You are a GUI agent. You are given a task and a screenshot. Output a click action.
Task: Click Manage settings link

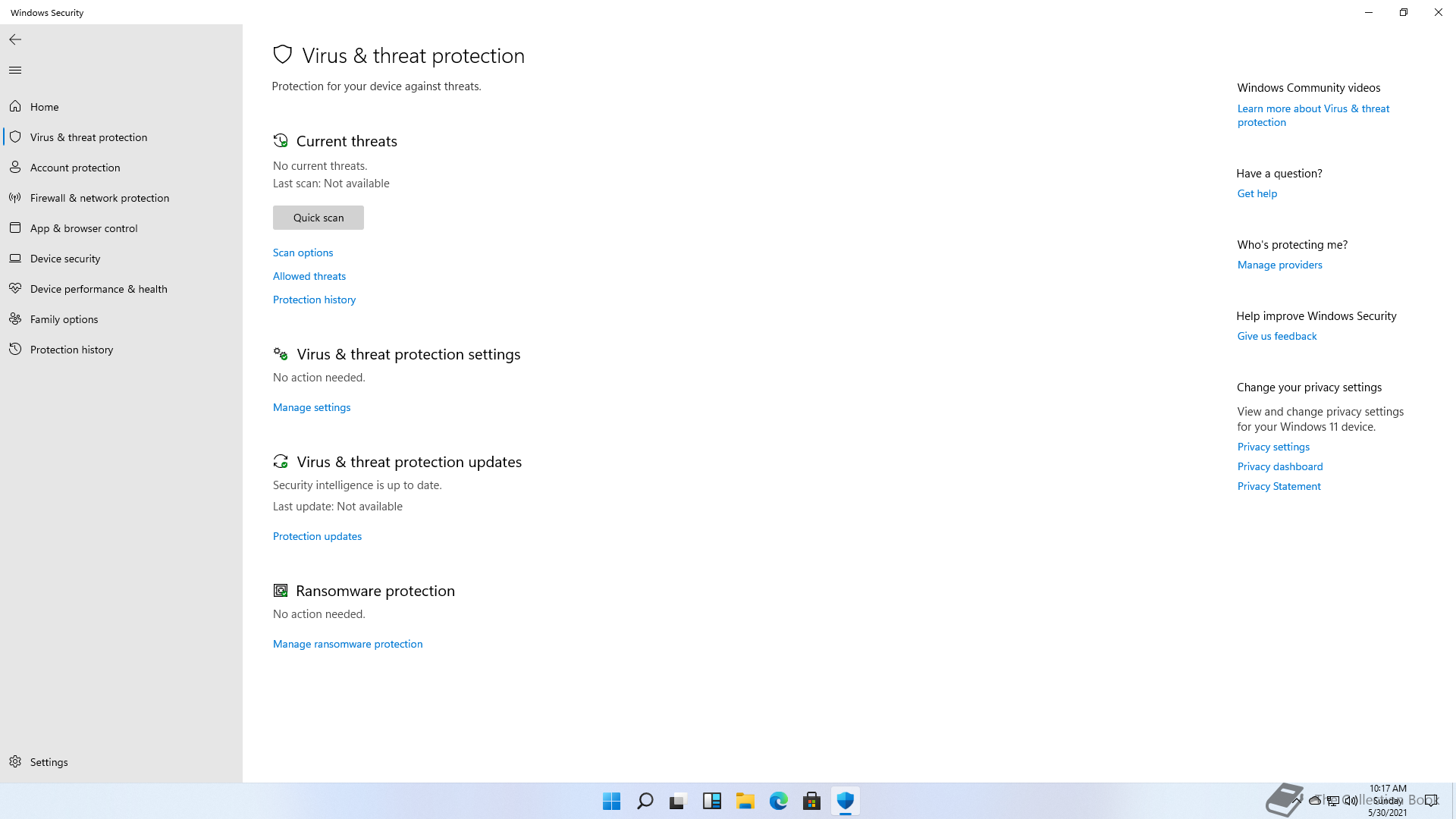click(x=312, y=407)
